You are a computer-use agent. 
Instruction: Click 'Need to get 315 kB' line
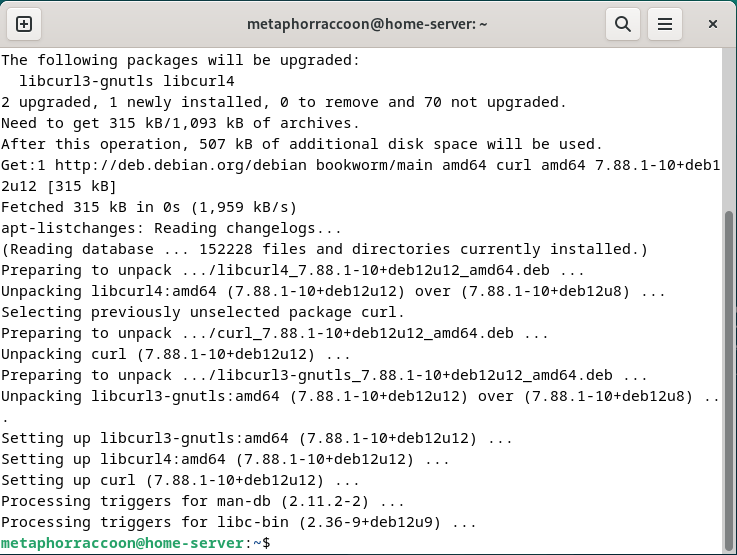pyautogui.click(x=180, y=123)
